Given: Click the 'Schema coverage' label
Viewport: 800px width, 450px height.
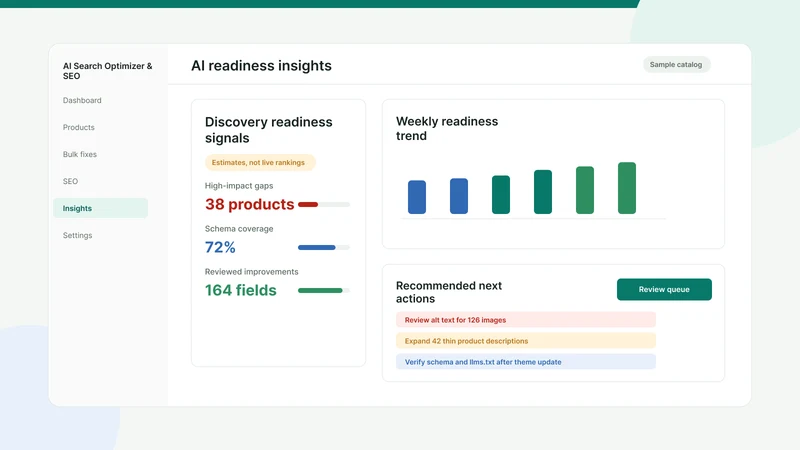Looking at the screenshot, I should 239,229.
